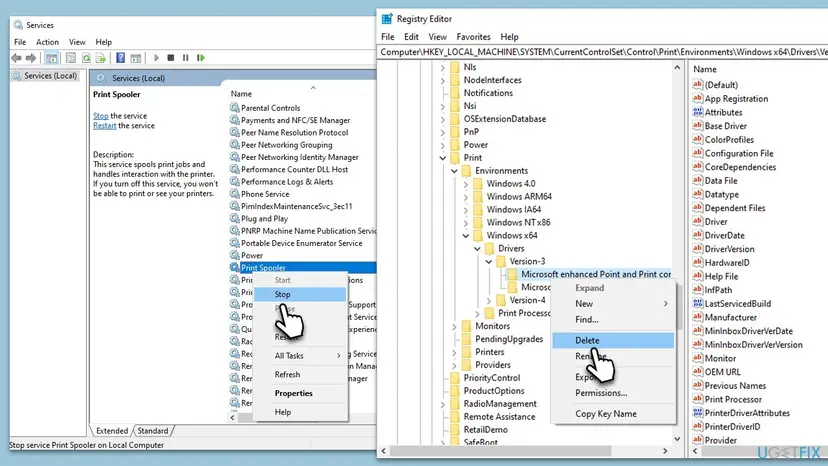The height and width of the screenshot is (466, 828).
Task: Select the DriverVersion registry value
Action: pos(729,249)
